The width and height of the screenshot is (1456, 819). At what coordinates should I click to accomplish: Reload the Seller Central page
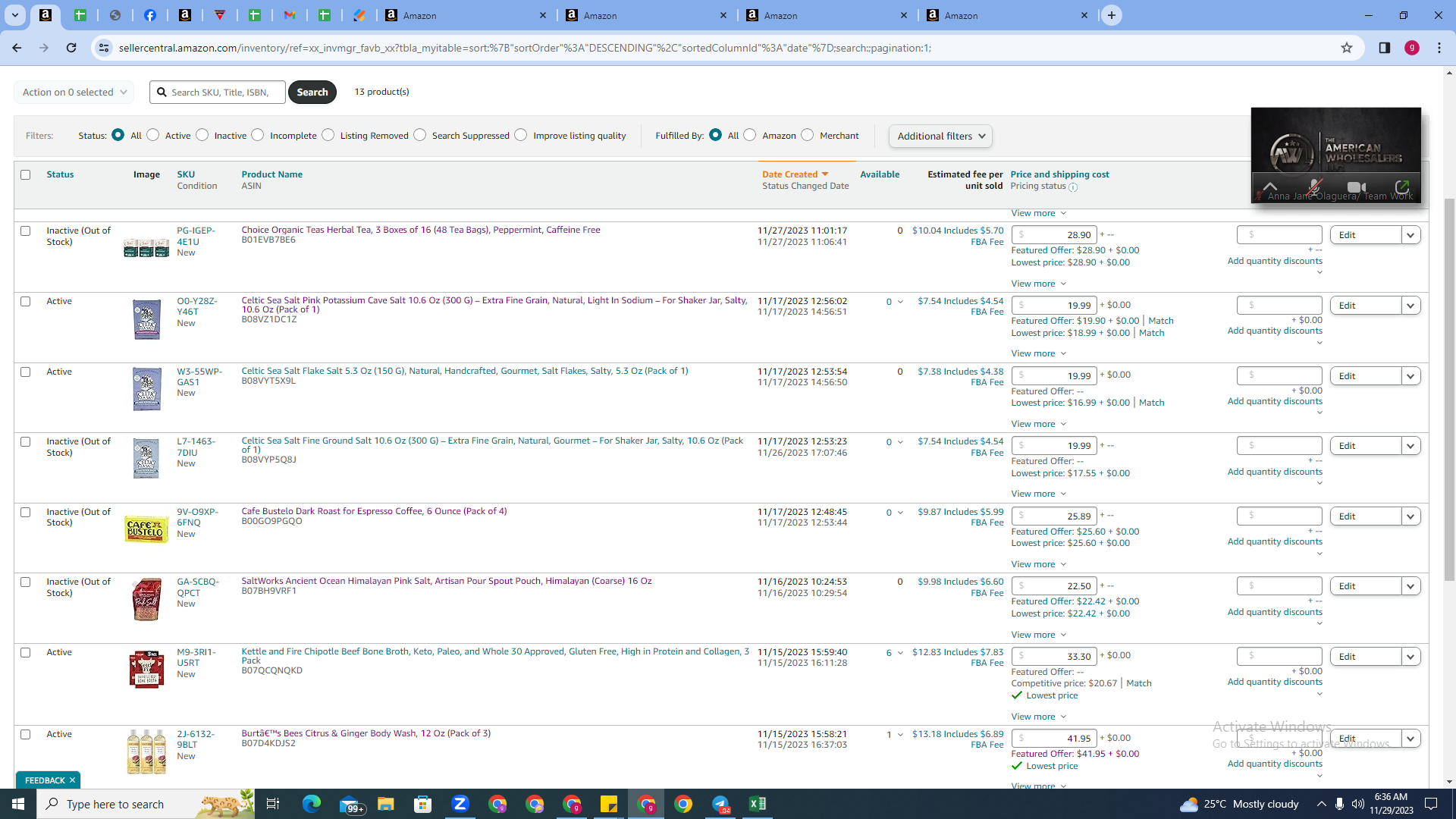[x=71, y=48]
